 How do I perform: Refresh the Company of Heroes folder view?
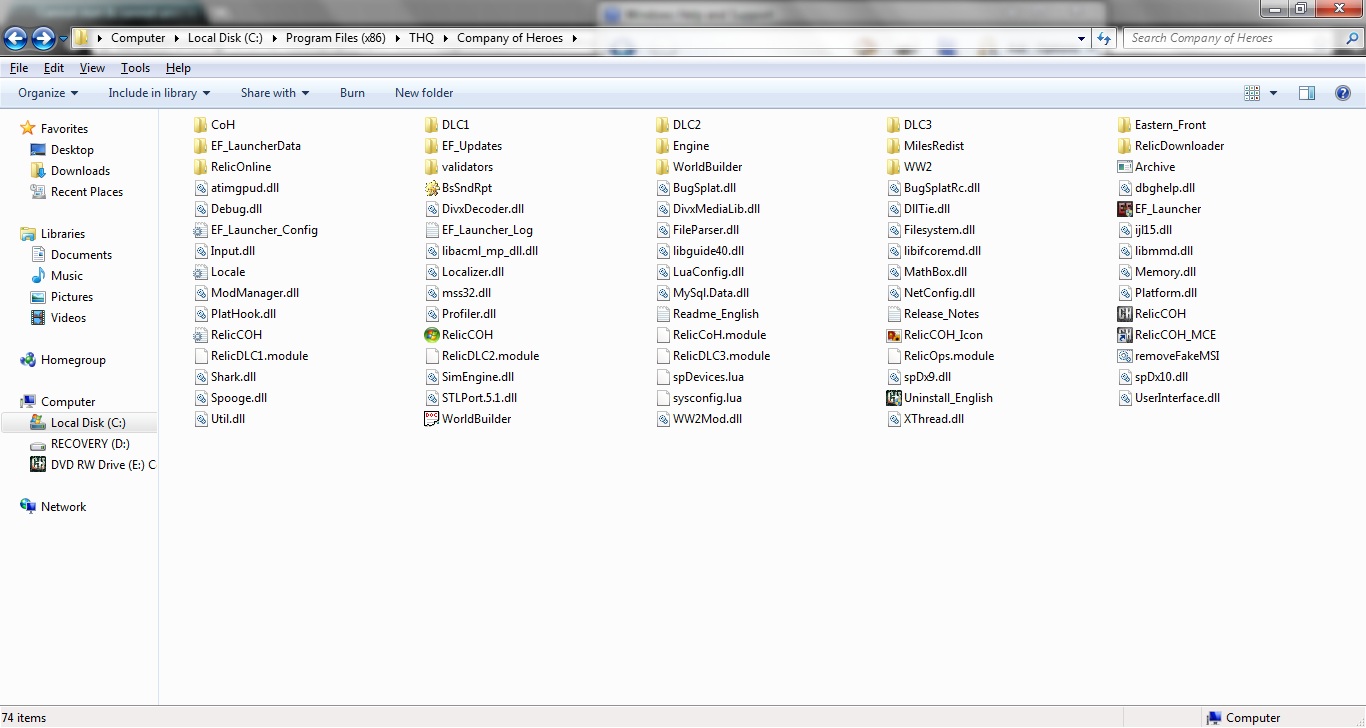[x=1104, y=38]
